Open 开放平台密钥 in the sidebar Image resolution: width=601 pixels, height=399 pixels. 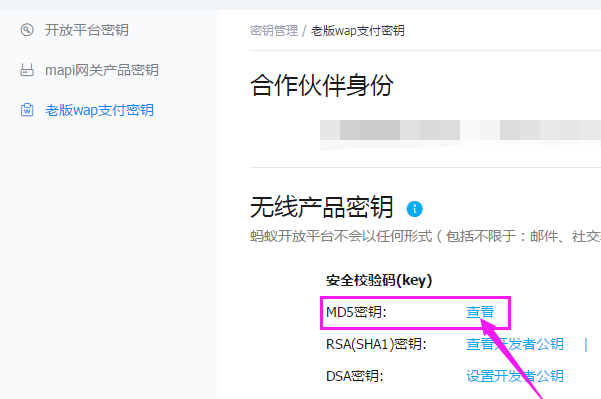tap(87, 30)
